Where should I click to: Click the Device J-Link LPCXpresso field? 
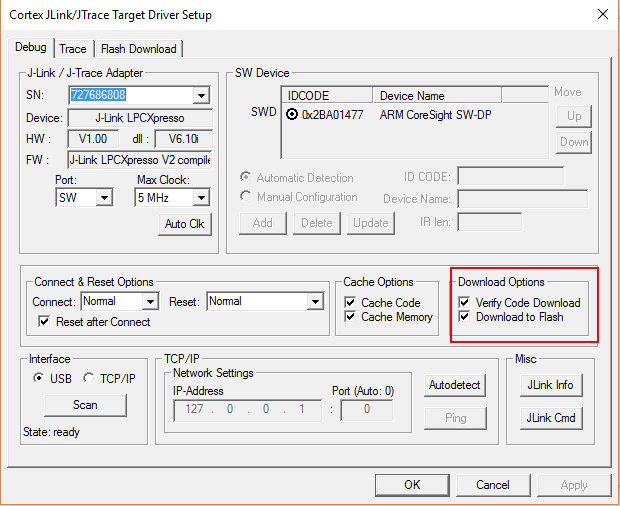[140, 118]
